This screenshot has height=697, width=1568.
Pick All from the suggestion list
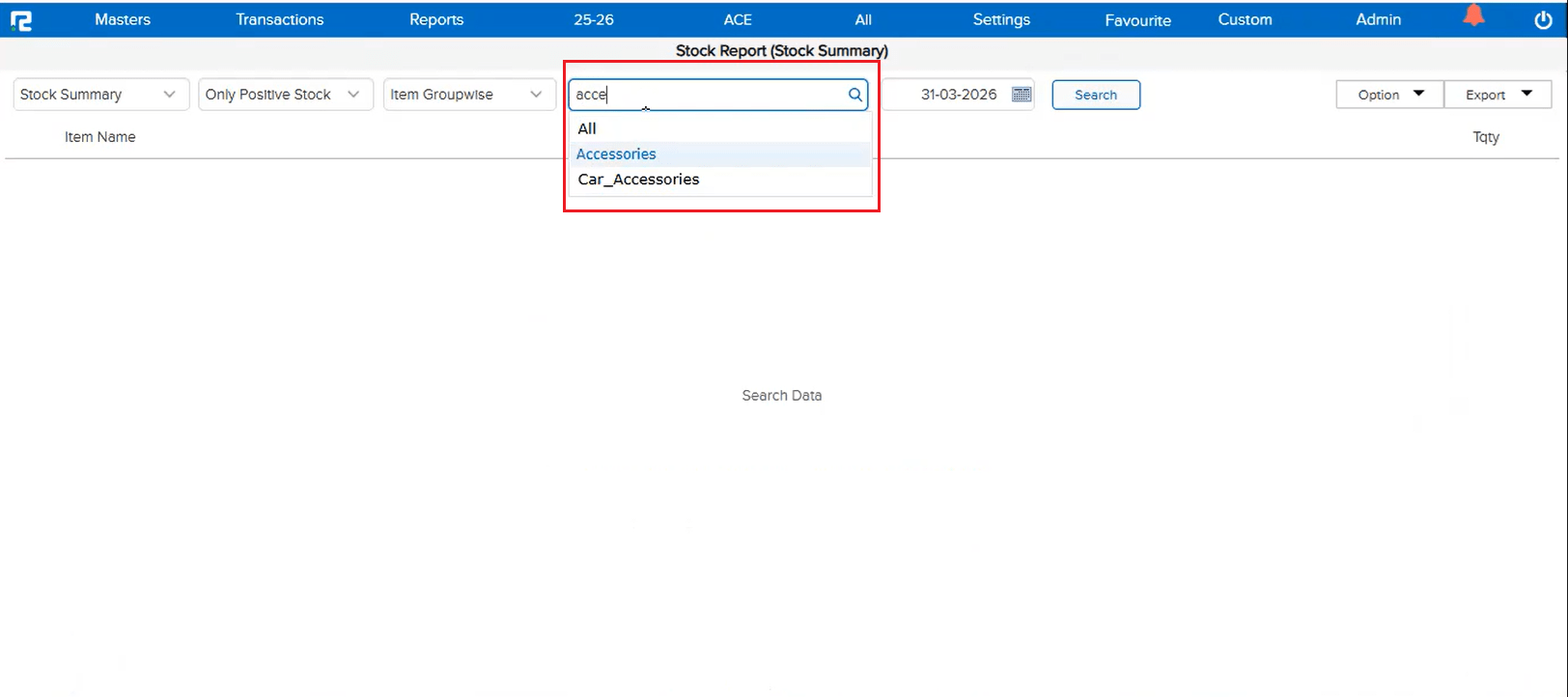point(587,128)
